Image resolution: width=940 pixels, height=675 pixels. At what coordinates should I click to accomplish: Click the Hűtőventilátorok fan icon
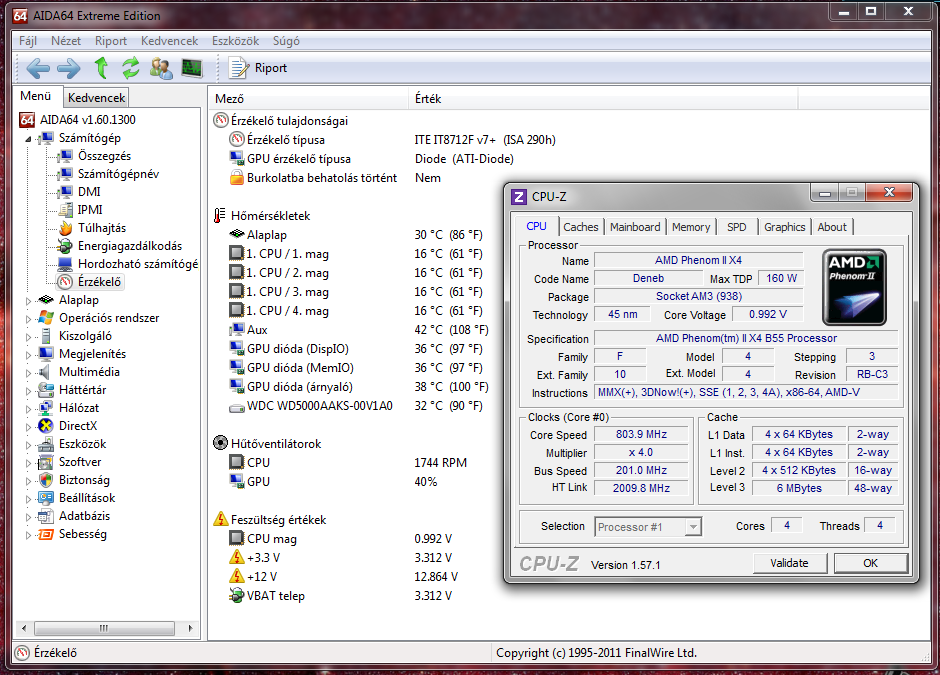click(x=221, y=444)
